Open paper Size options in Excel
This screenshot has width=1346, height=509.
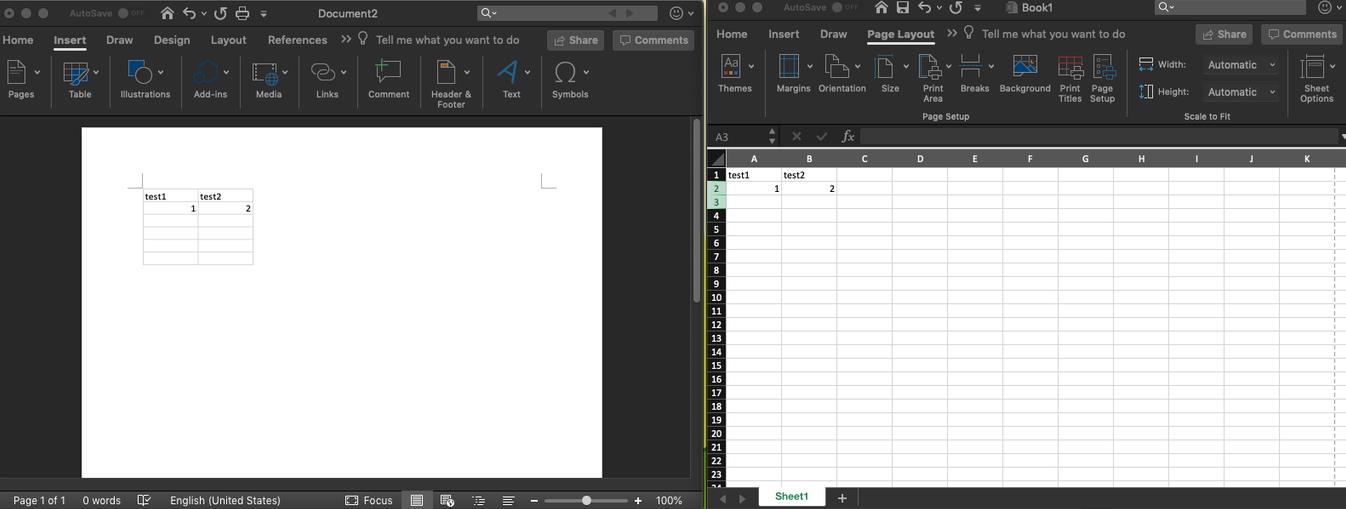pos(890,74)
